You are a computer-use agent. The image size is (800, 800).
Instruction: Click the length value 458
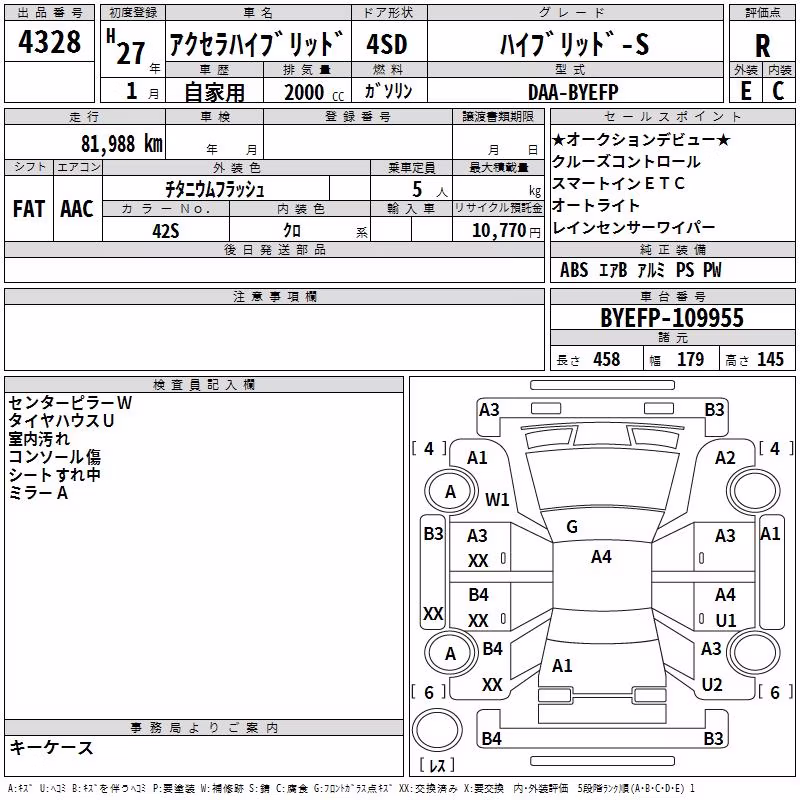tap(607, 359)
